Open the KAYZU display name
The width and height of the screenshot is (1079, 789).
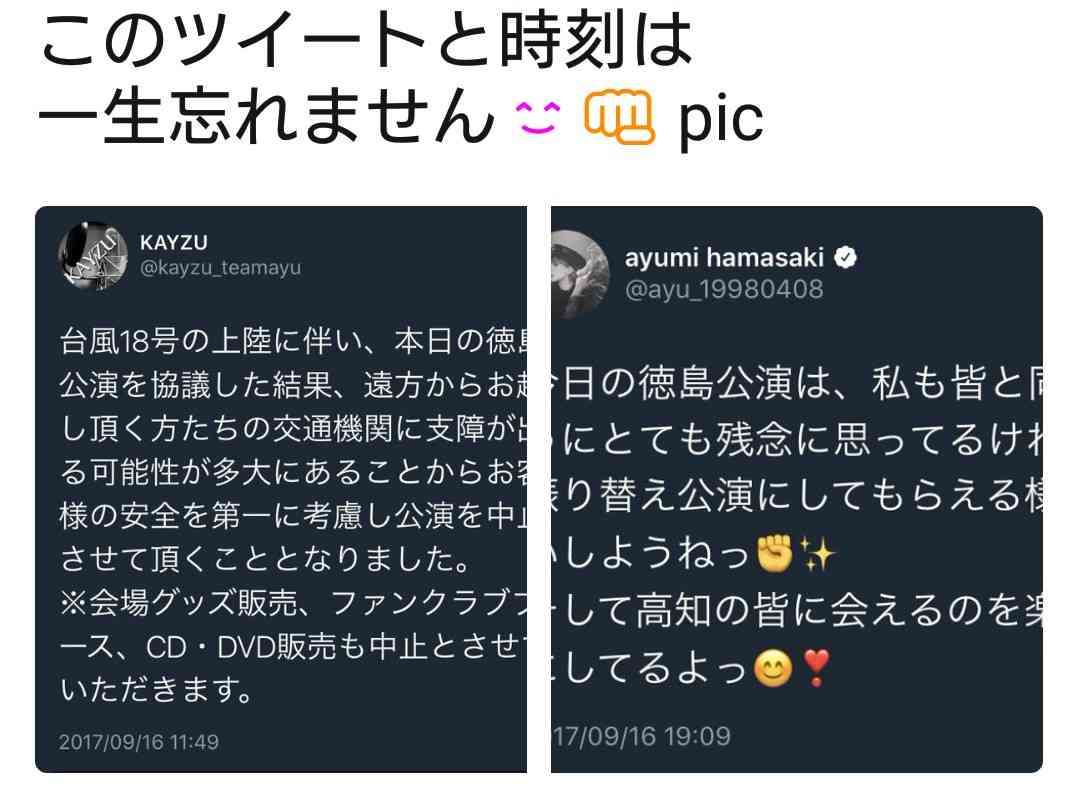point(173,242)
